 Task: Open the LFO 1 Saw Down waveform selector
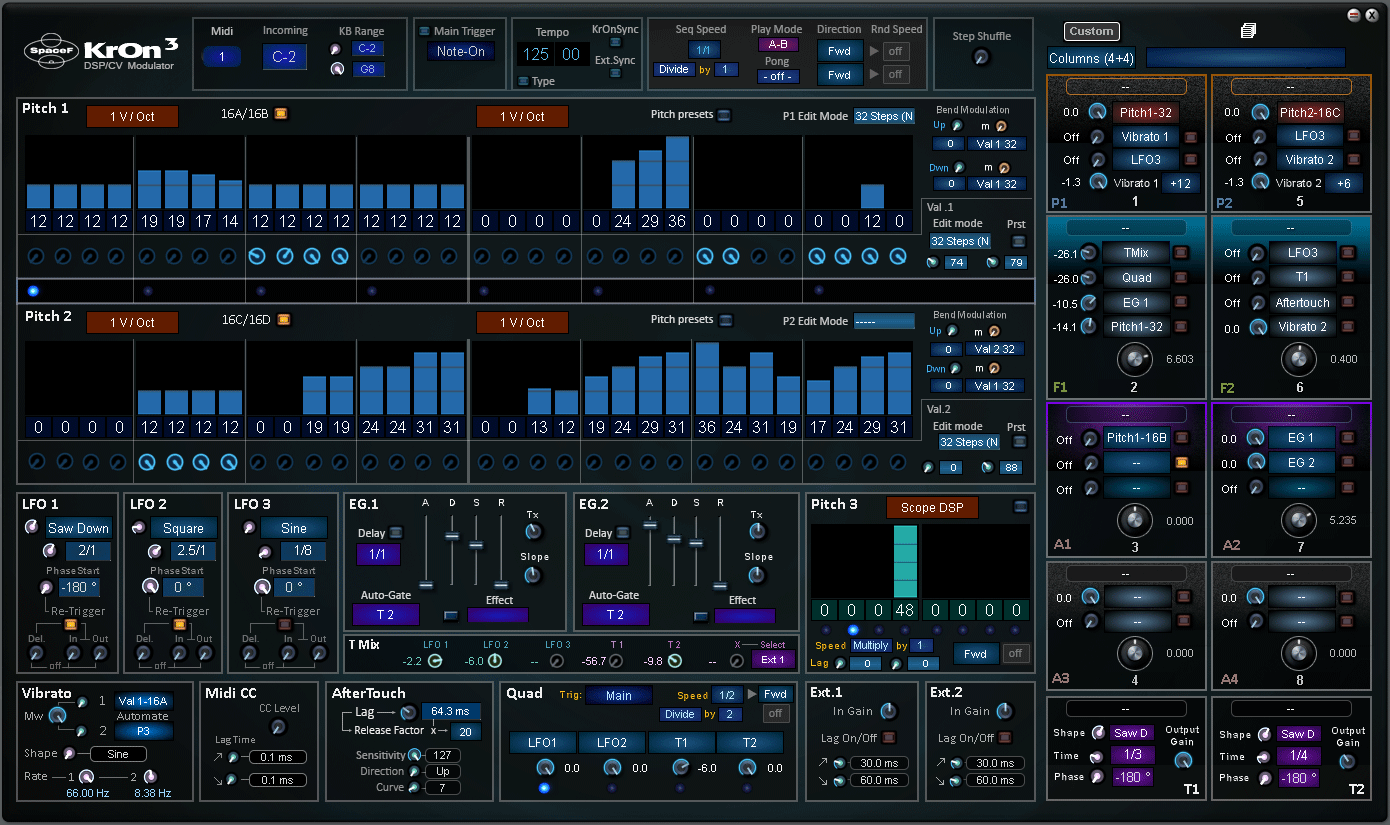coord(79,528)
